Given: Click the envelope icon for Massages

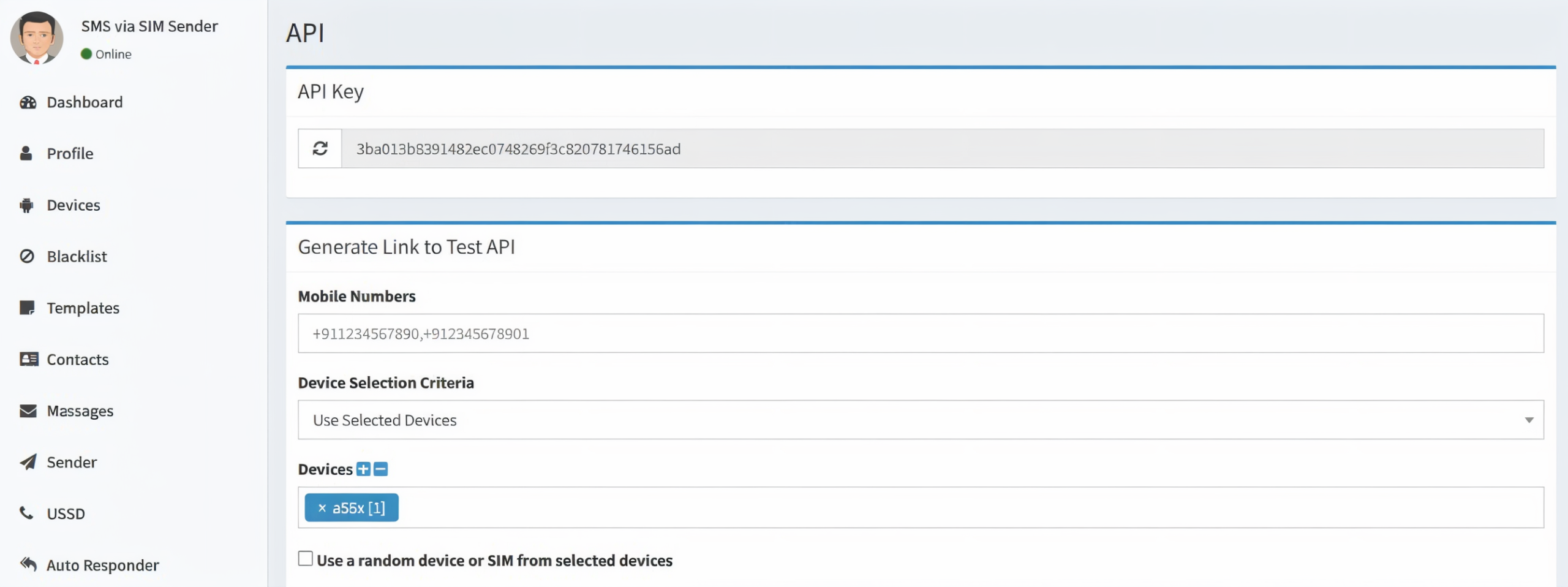Looking at the screenshot, I should [28, 411].
